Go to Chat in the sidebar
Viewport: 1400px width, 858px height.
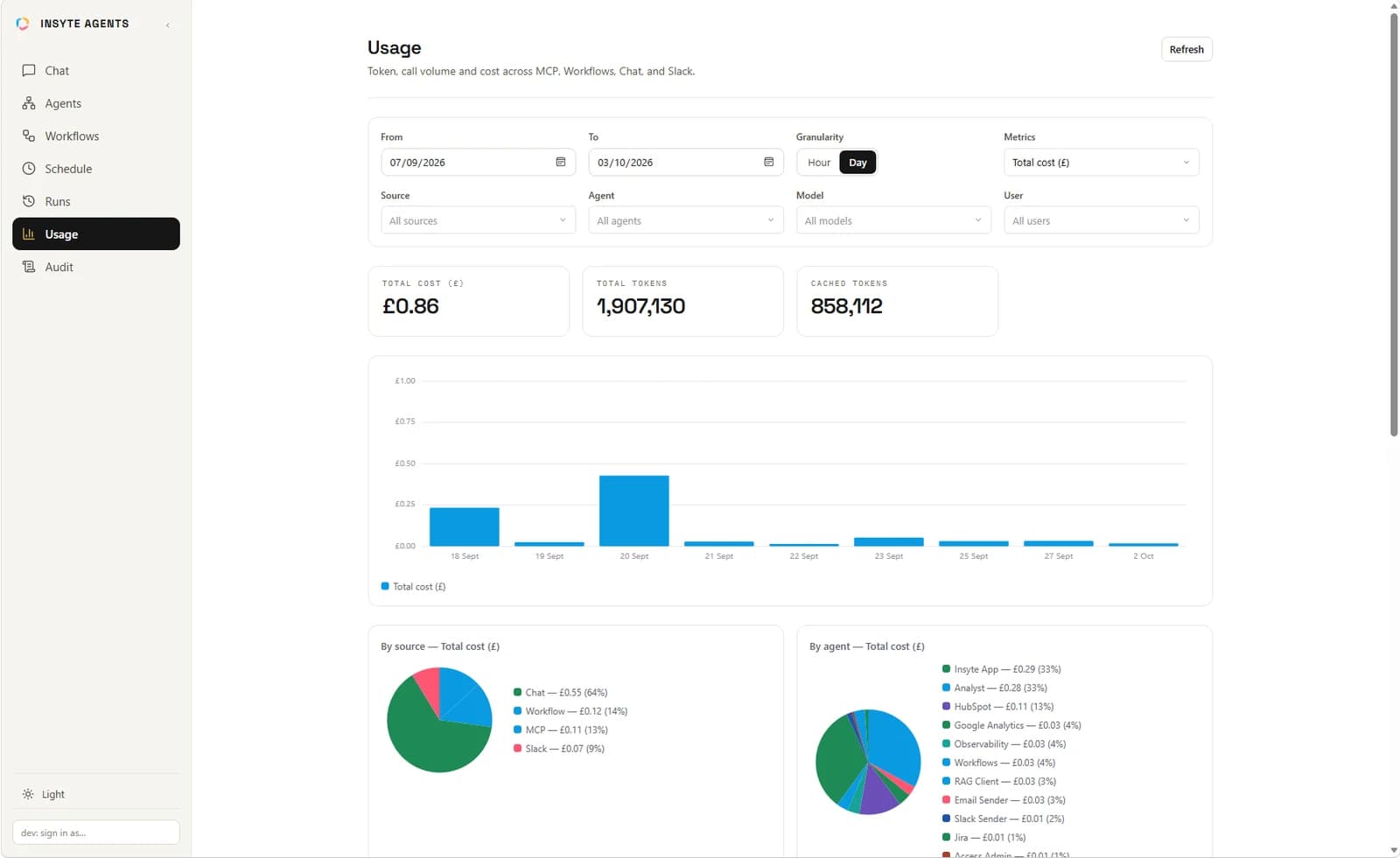click(96, 70)
